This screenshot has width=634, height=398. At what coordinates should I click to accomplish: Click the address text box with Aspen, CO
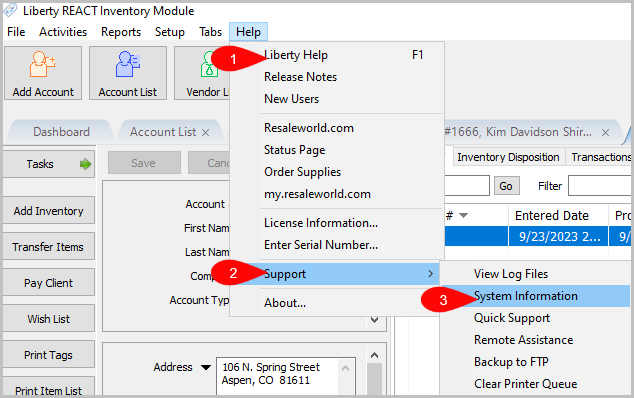point(286,376)
